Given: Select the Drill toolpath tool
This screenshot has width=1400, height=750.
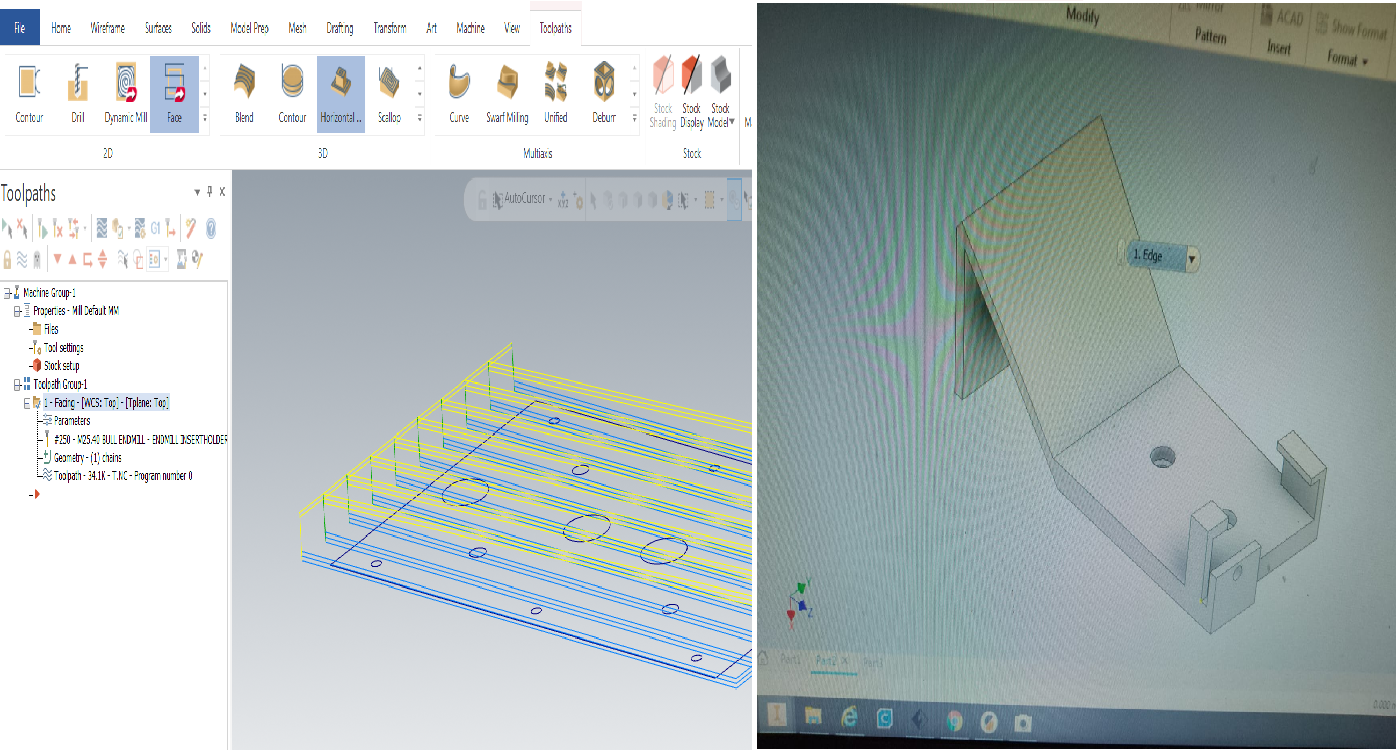Looking at the screenshot, I should tap(77, 90).
